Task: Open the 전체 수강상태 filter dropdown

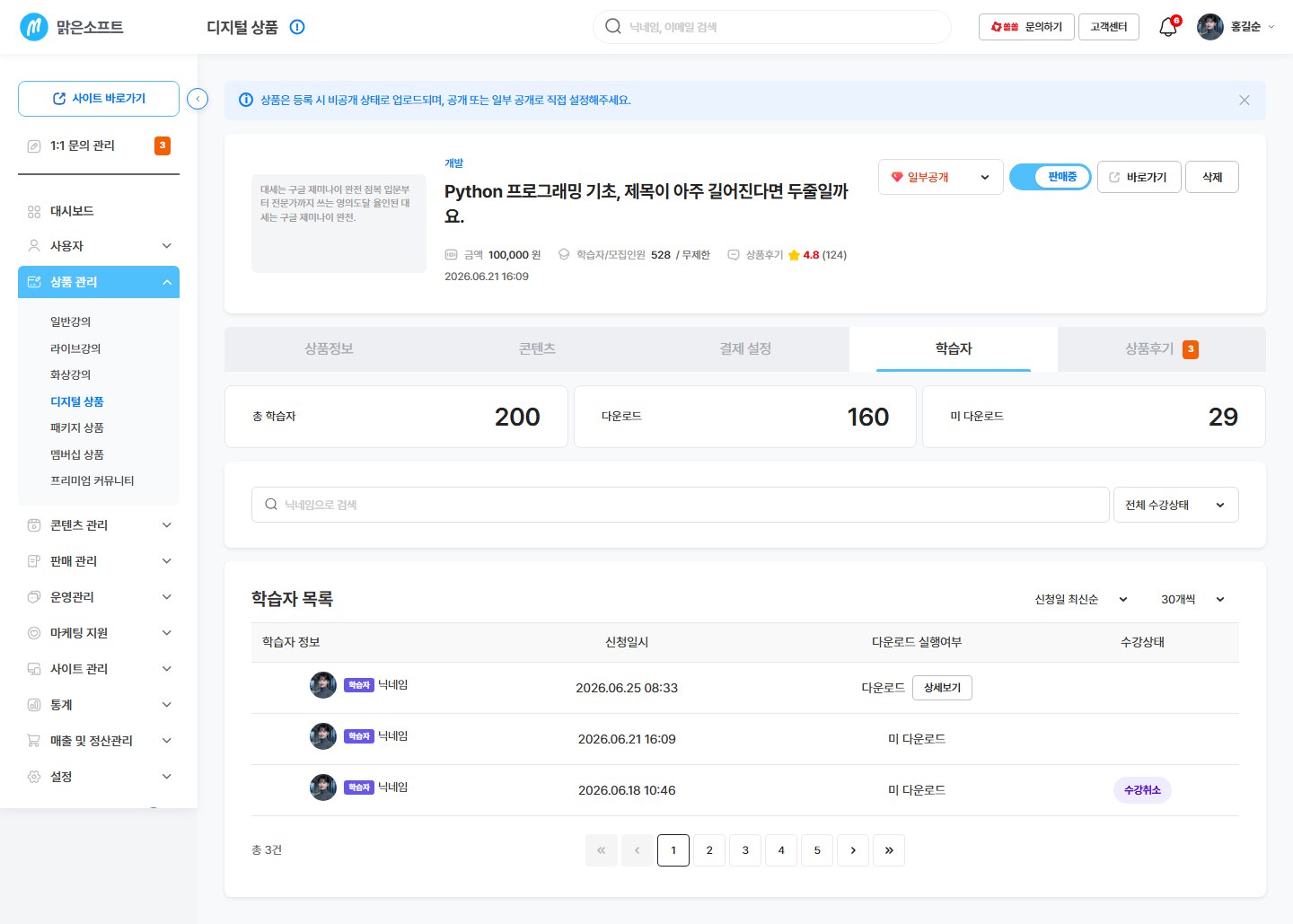Action: click(x=1176, y=505)
